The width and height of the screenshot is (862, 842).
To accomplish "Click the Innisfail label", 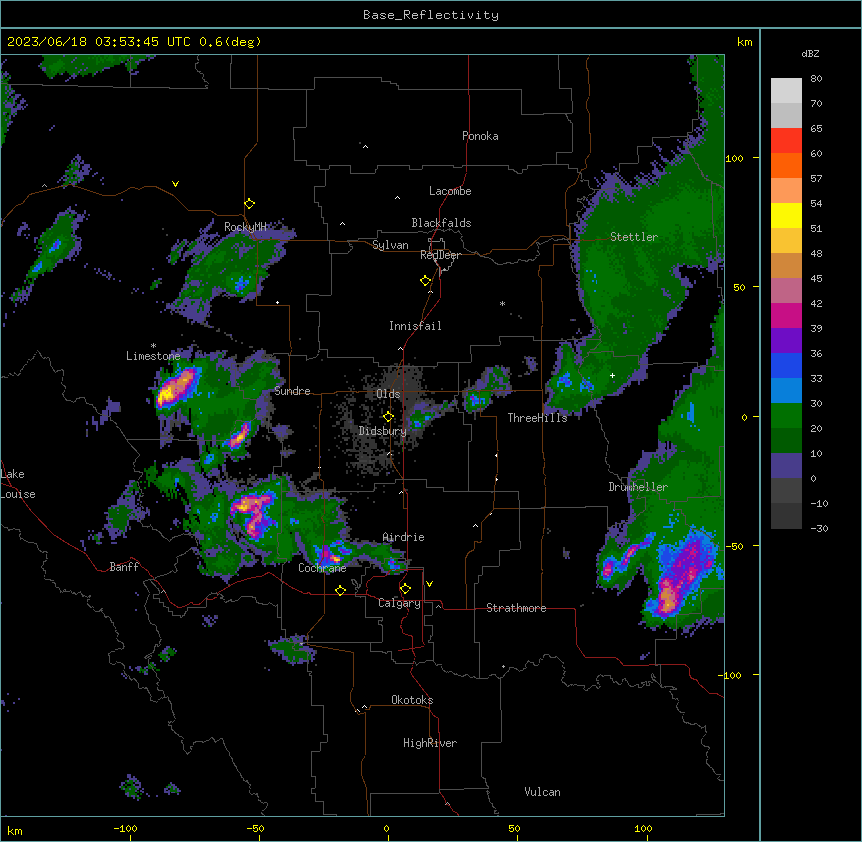I will tap(415, 326).
